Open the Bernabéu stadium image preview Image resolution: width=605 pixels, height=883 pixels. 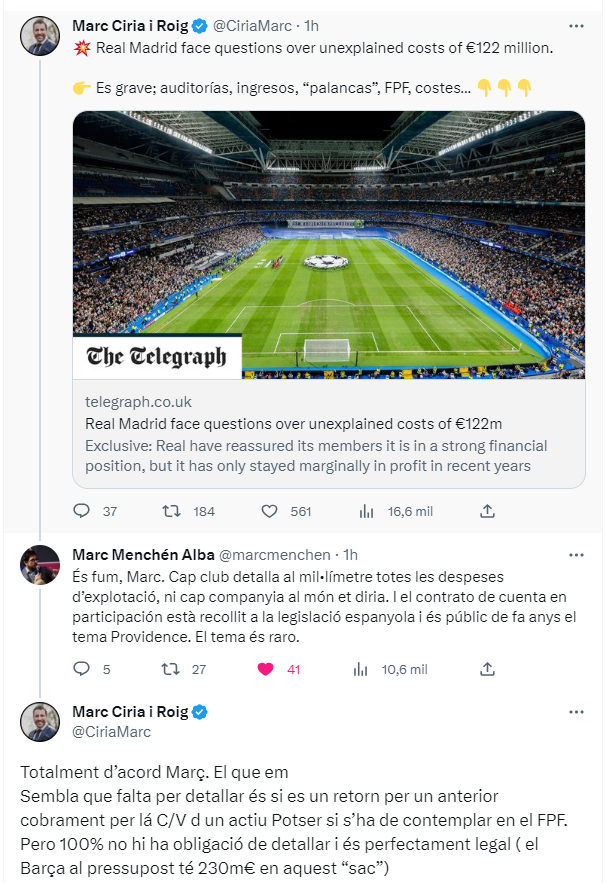328,244
